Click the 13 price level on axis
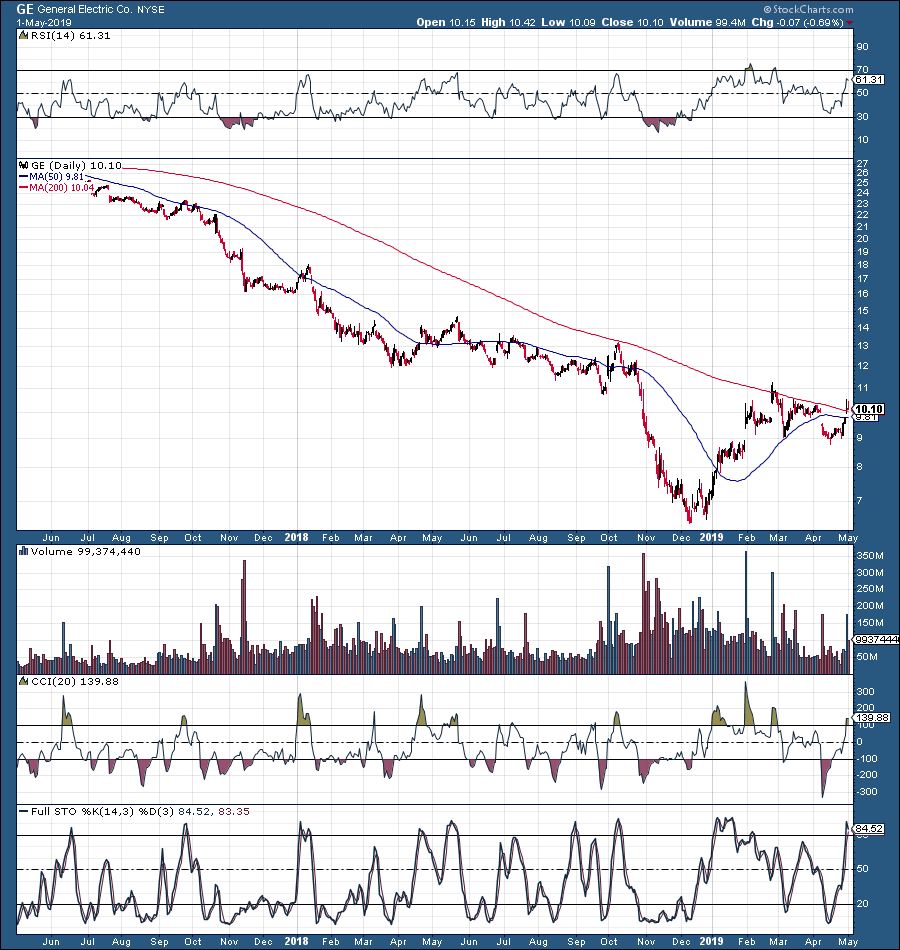The image size is (900, 950). 862,346
